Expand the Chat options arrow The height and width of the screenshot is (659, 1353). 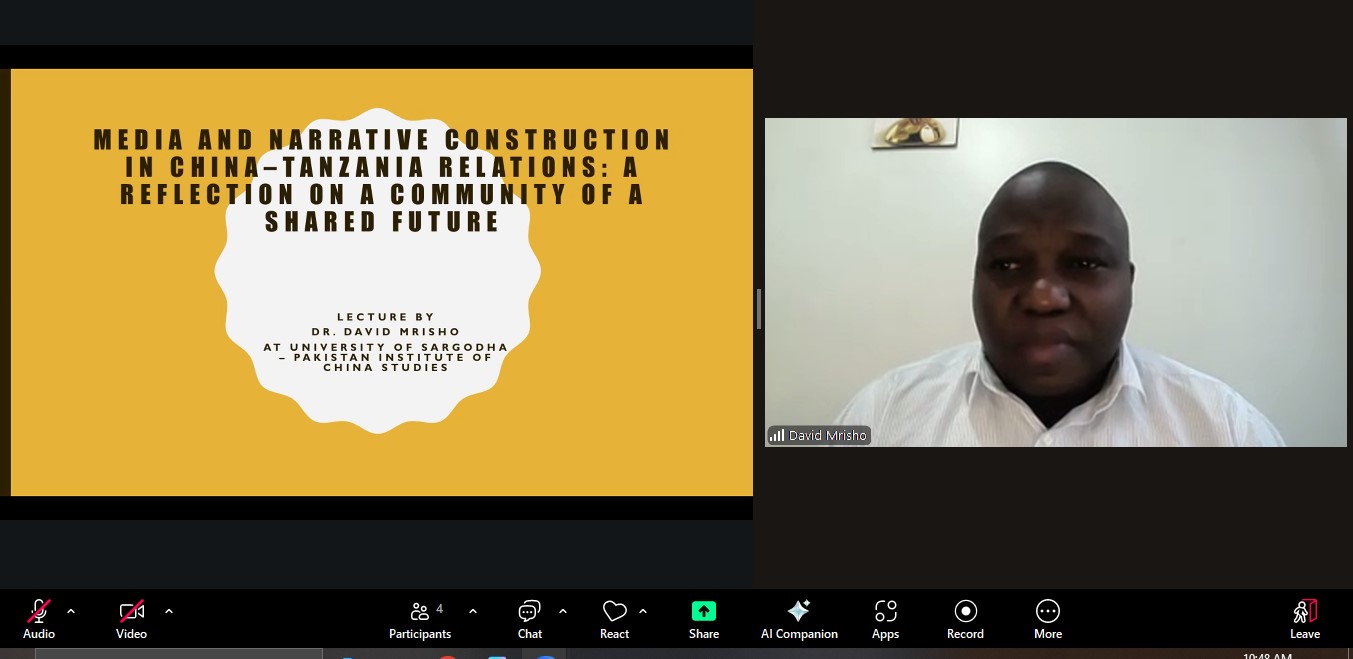tap(563, 611)
